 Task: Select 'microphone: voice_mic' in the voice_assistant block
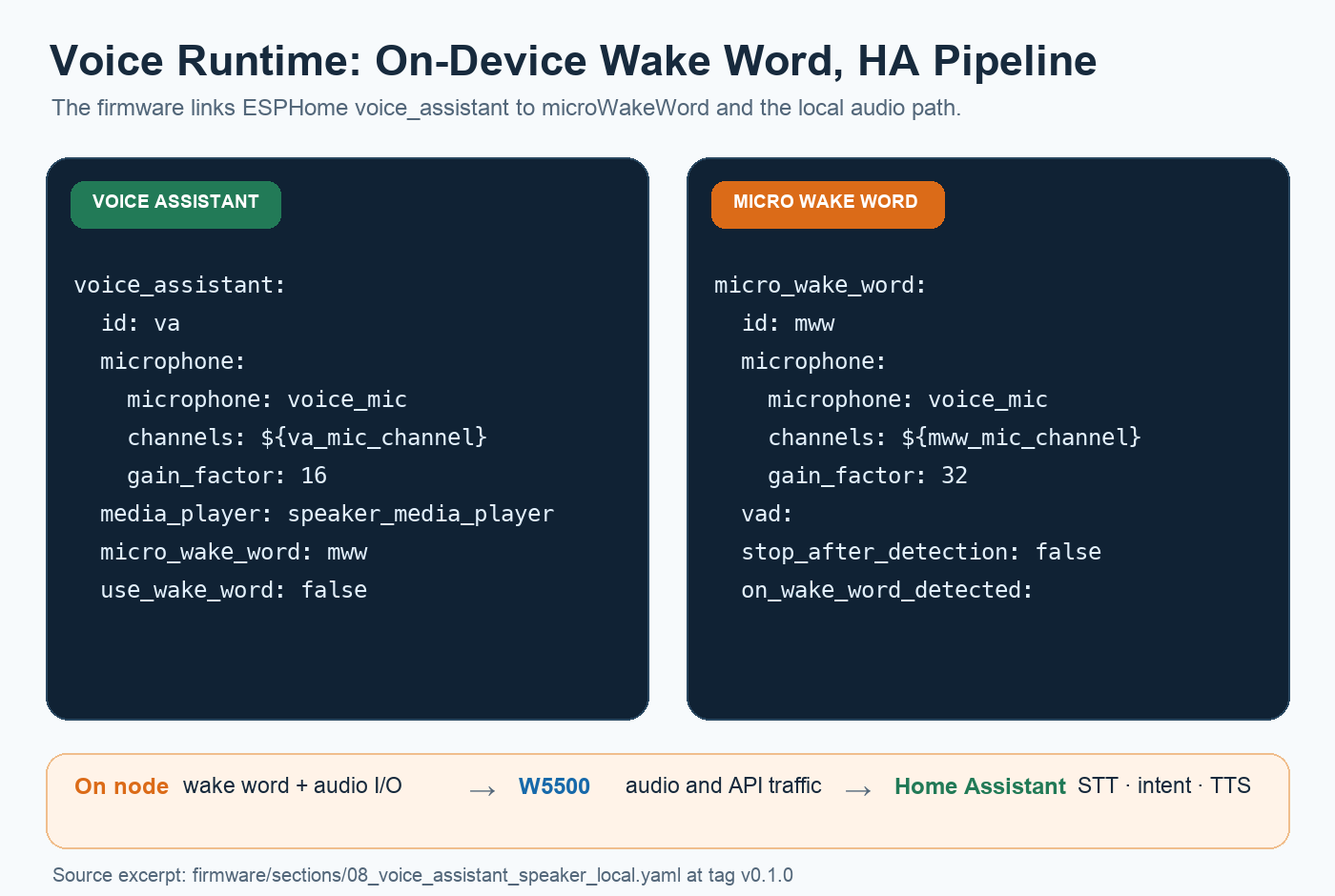tap(267, 399)
